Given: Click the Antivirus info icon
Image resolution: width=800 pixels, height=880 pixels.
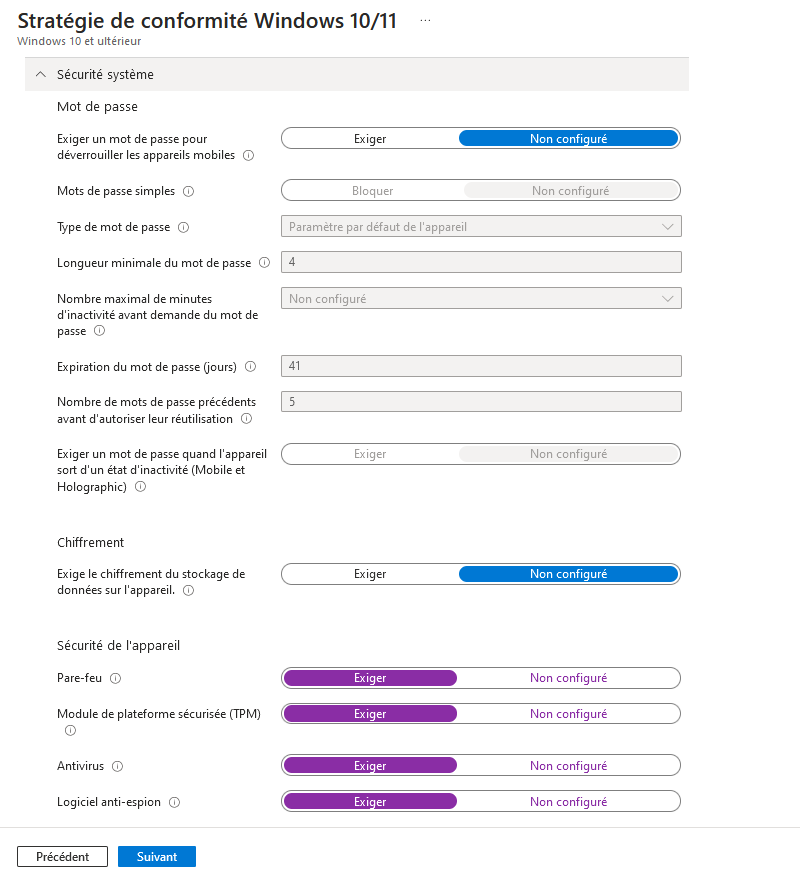Looking at the screenshot, I should [117, 767].
